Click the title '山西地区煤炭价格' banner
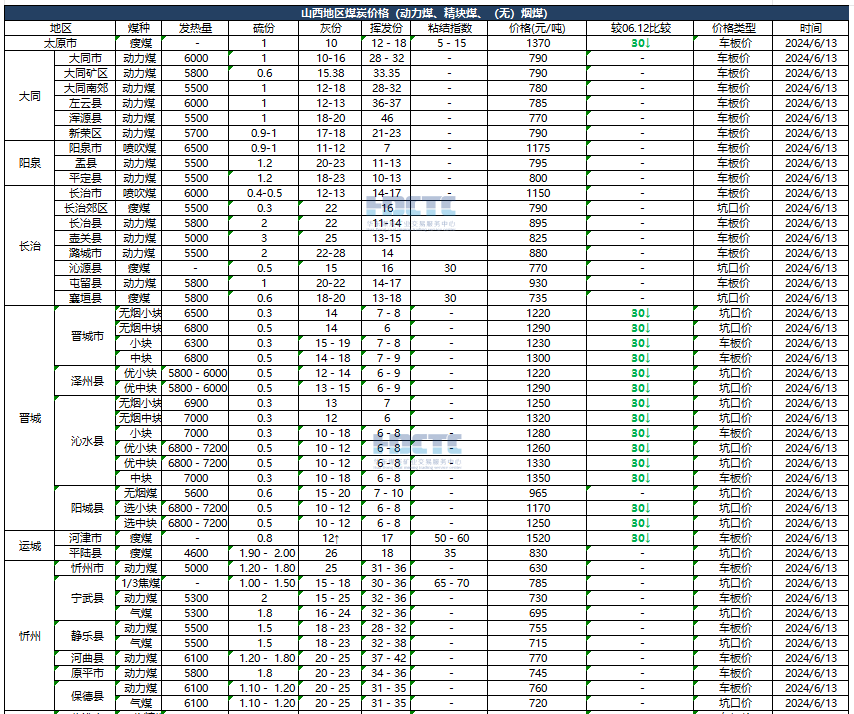Viewport: 854px width, 714px height. click(426, 13)
